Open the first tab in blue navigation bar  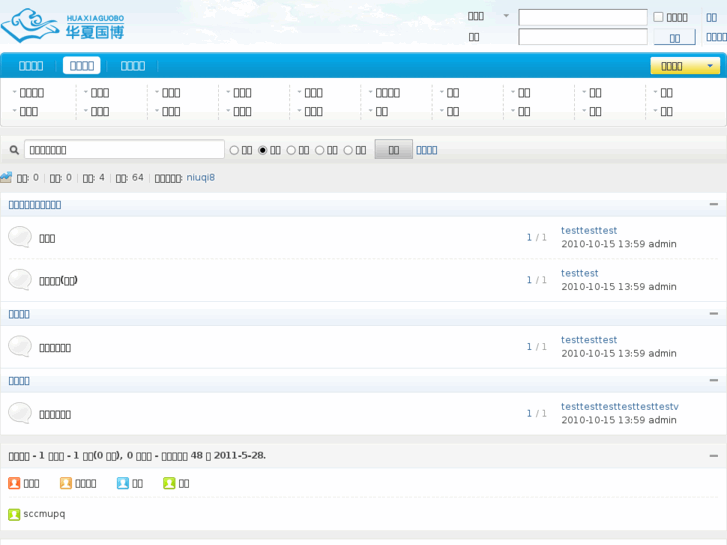coord(31,66)
